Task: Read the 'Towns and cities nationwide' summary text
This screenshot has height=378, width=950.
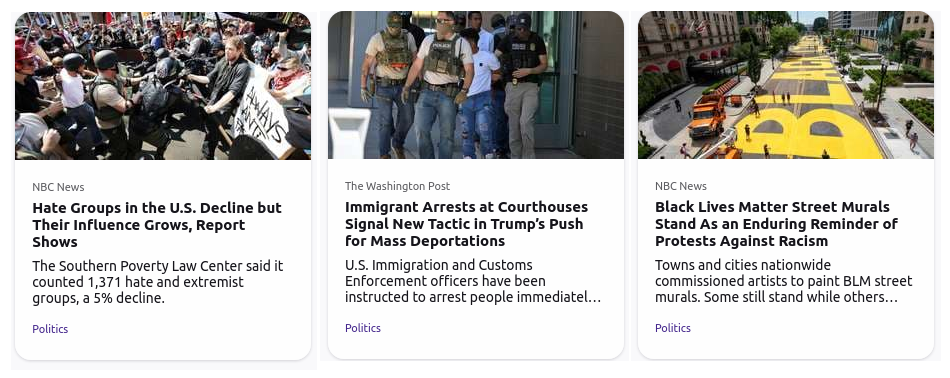Action: pyautogui.click(x=783, y=281)
